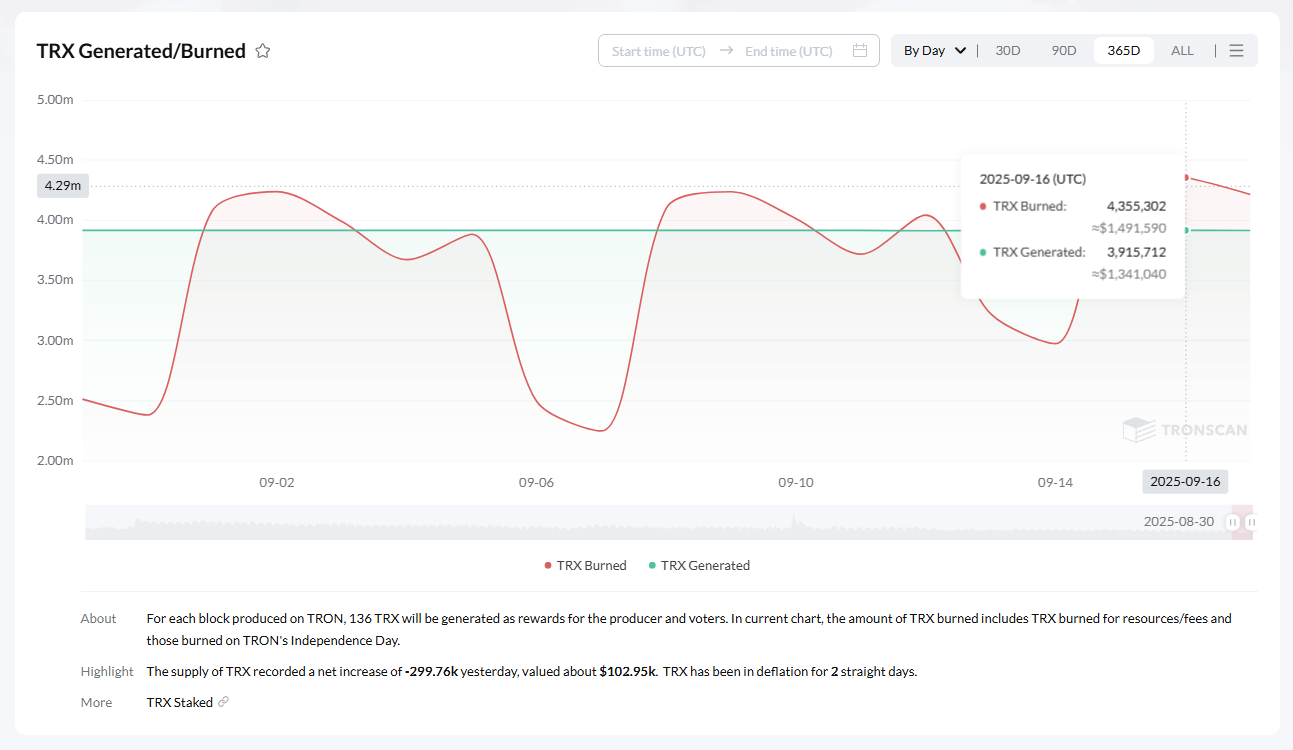
Task: Open the TRX Staked link
Action: [x=180, y=702]
